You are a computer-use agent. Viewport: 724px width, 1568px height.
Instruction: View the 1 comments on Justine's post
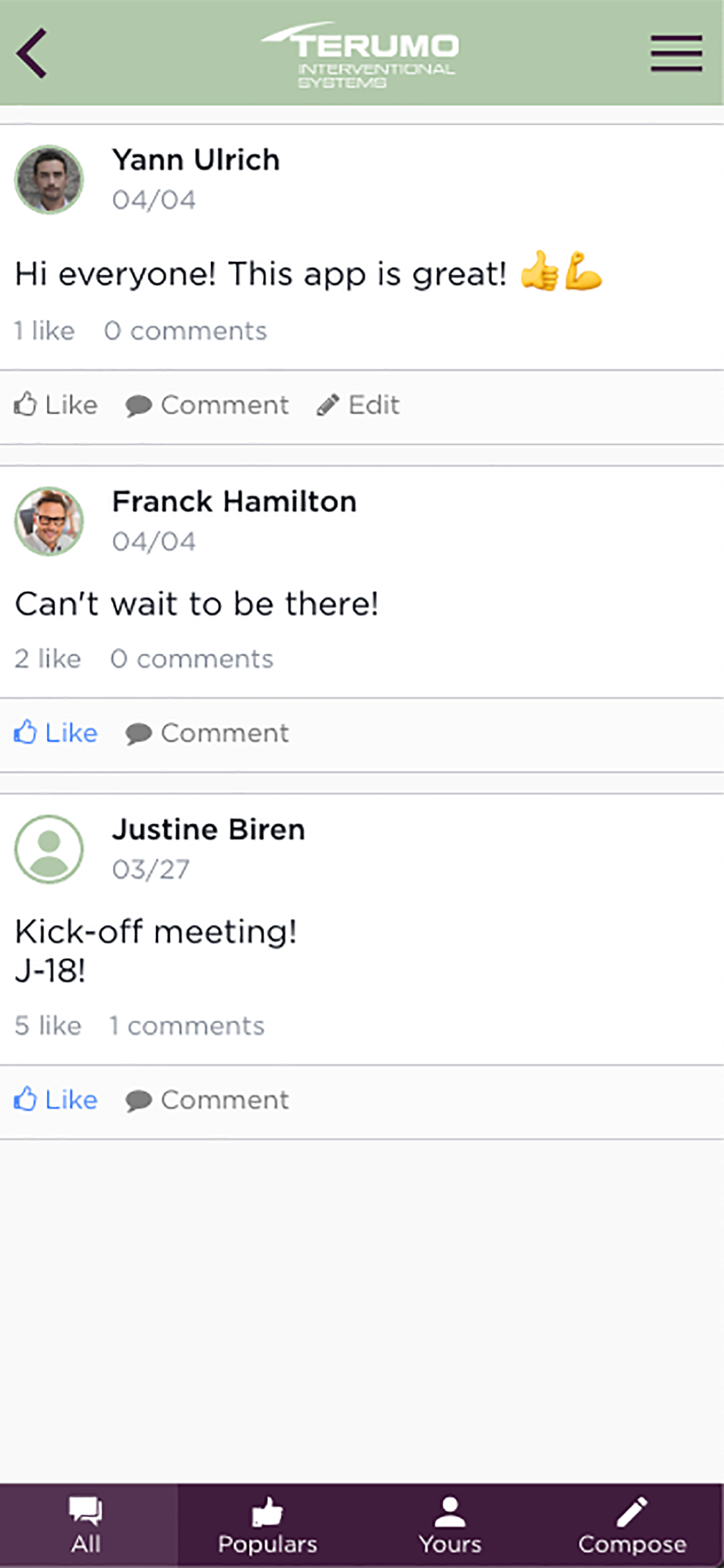pos(186,1025)
